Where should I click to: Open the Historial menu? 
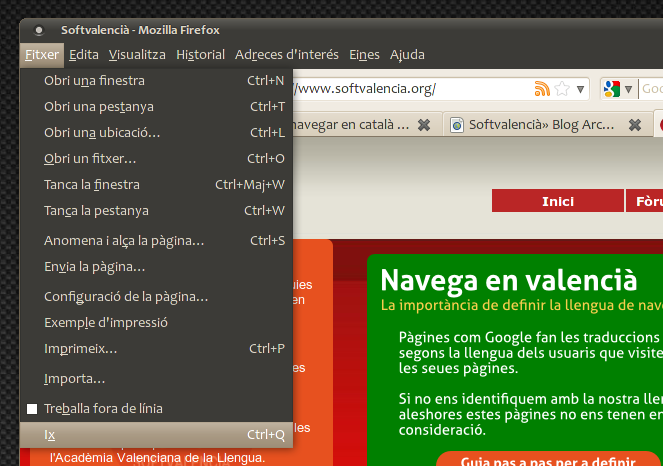(200, 55)
